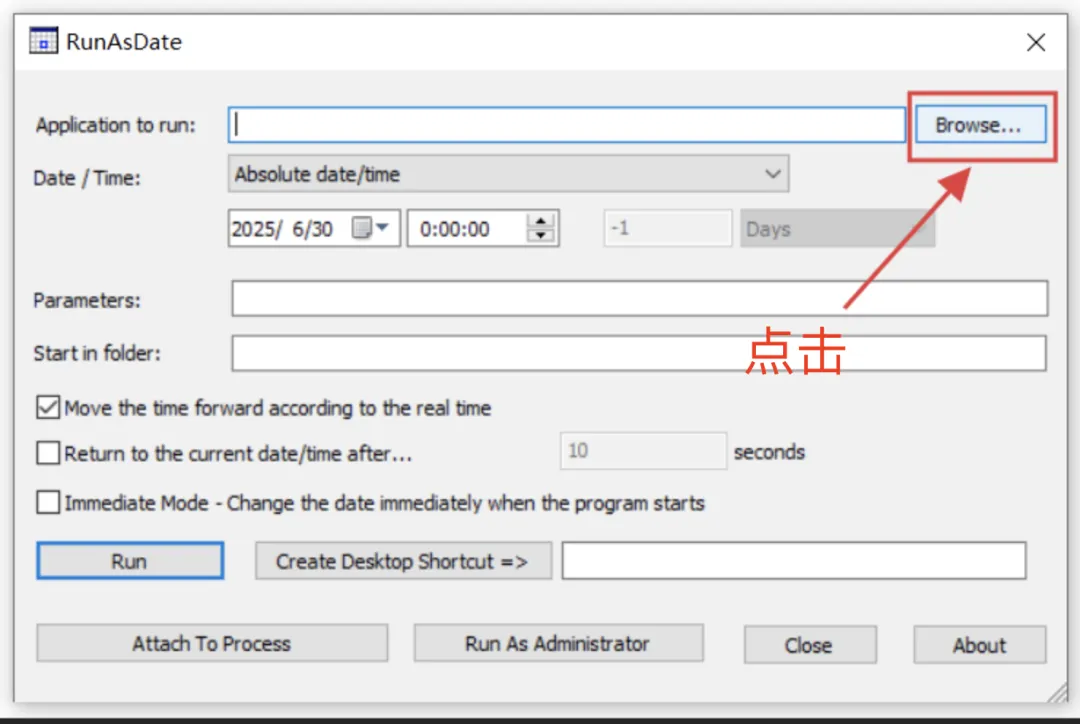
Task: Click the Close button at bottom
Action: pos(809,645)
